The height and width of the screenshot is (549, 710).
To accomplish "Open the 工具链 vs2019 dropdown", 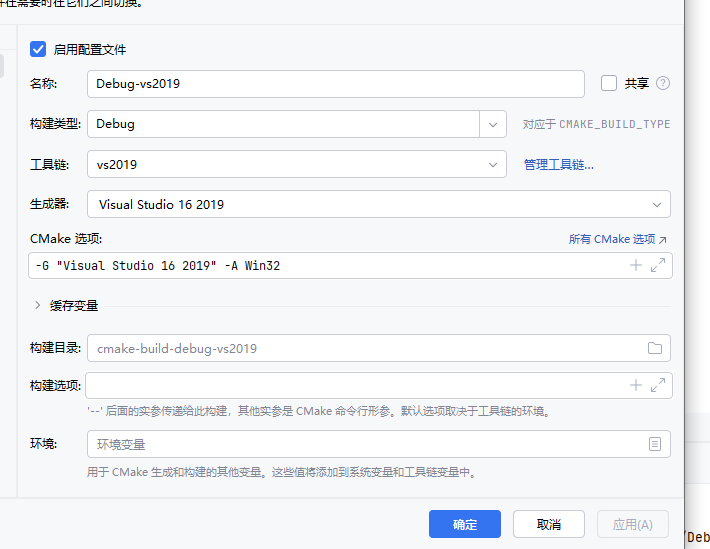I will [297, 164].
